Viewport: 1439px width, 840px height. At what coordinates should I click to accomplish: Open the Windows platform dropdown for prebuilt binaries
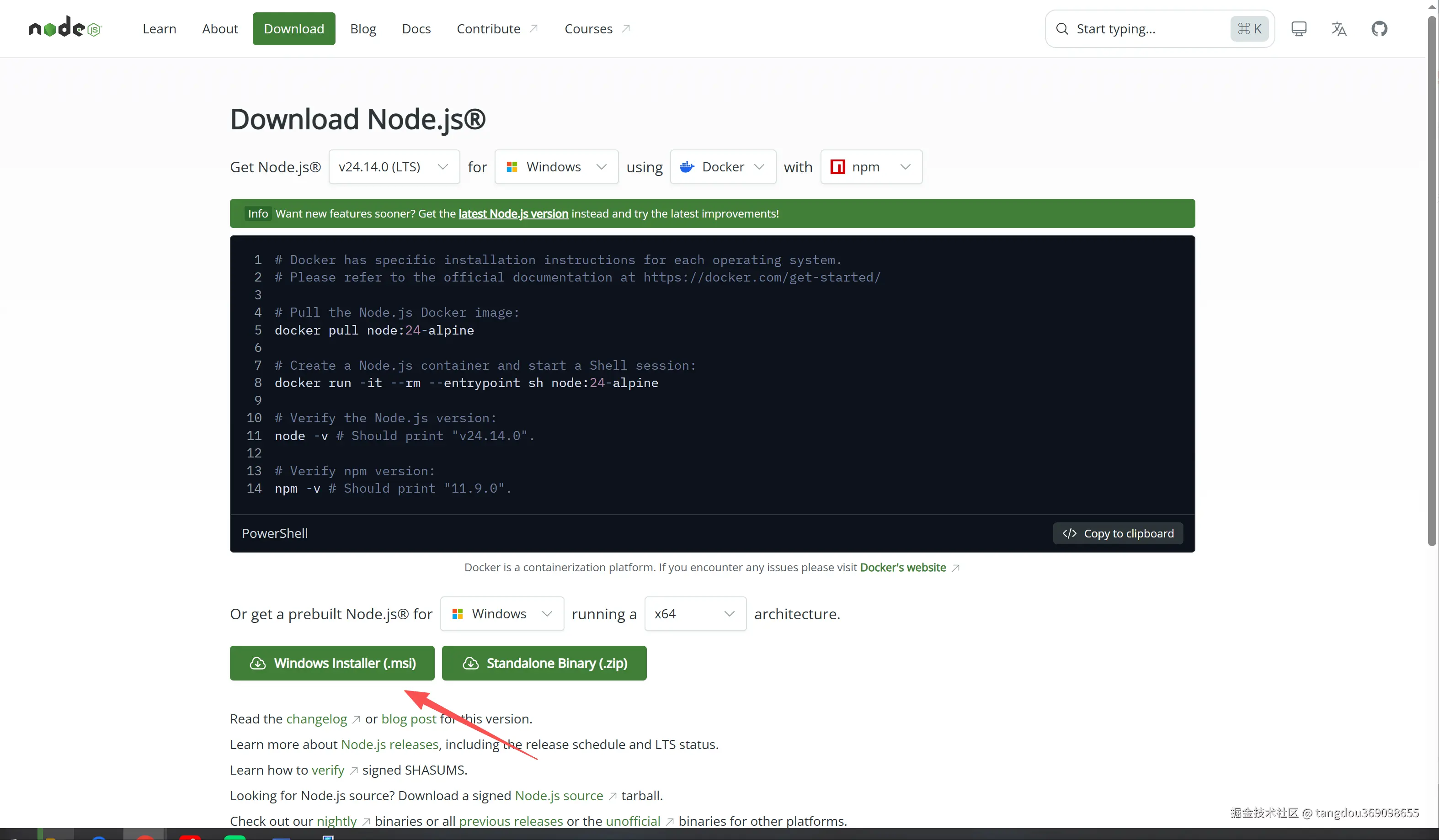[501, 614]
